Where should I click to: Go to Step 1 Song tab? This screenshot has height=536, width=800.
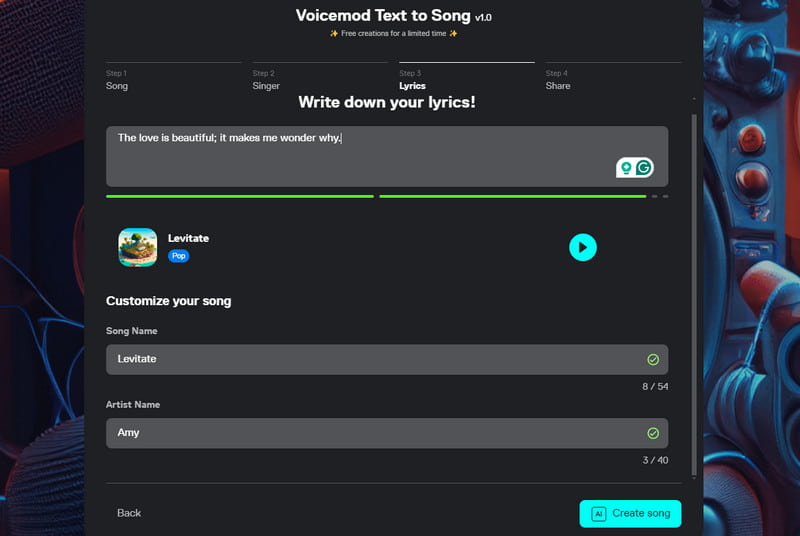pyautogui.click(x=117, y=80)
